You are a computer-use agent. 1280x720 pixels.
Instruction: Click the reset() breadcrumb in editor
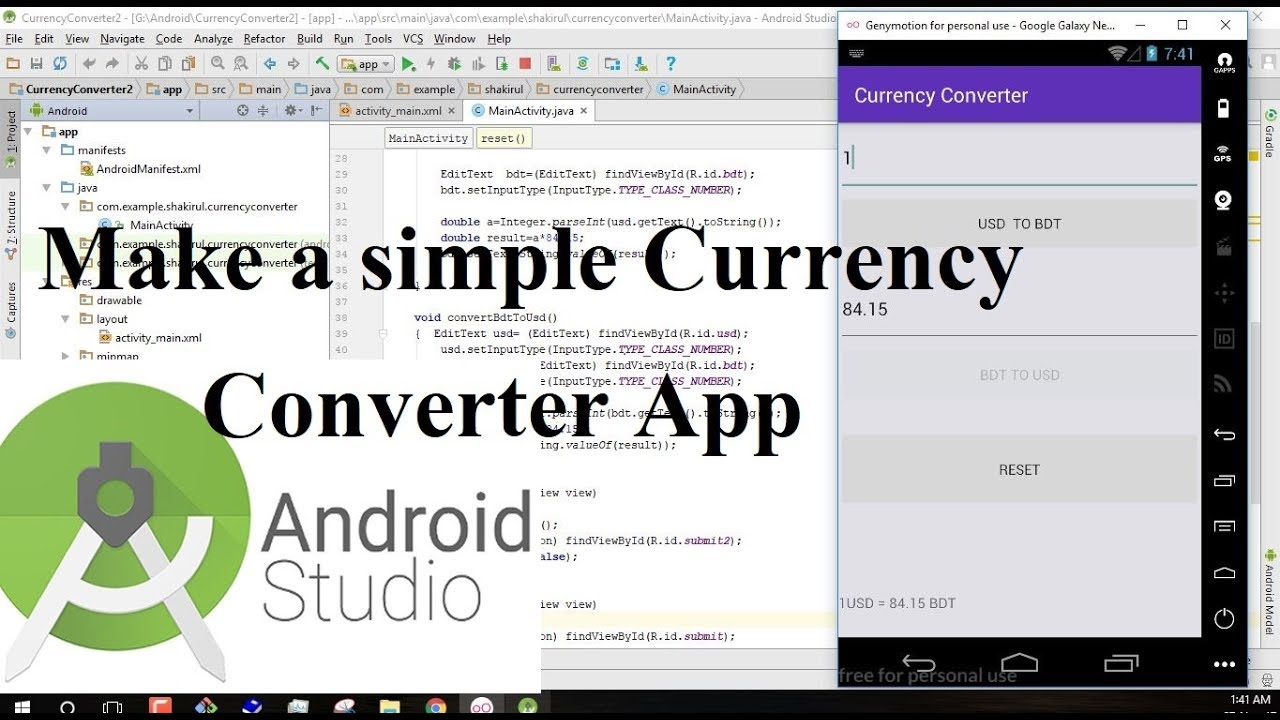[x=503, y=138]
